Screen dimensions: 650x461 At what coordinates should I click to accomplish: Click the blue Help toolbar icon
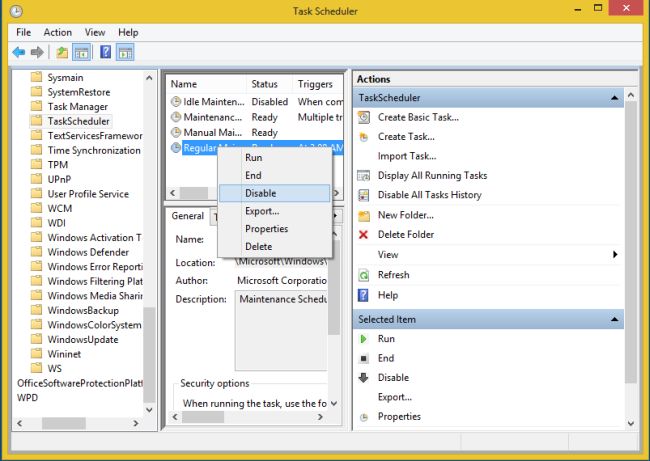(x=106, y=52)
